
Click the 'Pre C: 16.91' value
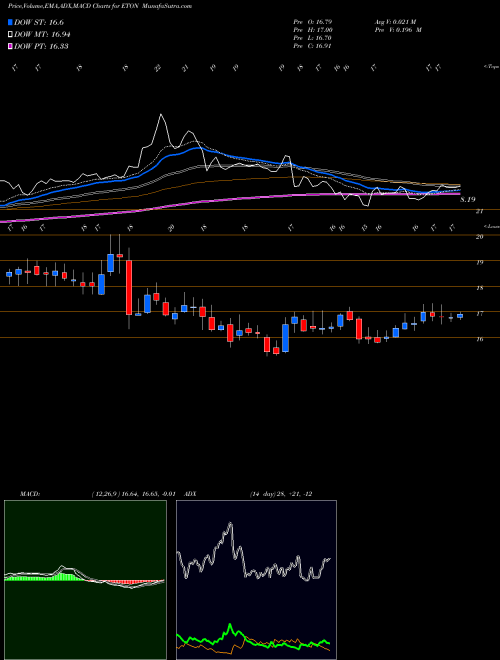tap(312, 46)
